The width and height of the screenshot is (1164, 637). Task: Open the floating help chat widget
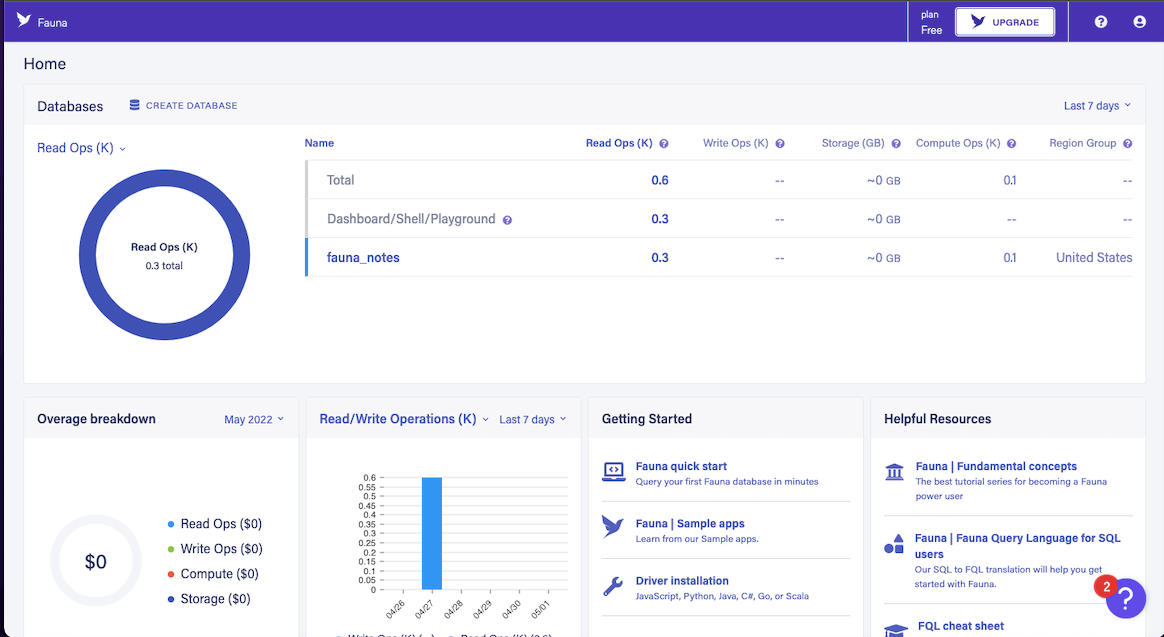[x=1125, y=598]
